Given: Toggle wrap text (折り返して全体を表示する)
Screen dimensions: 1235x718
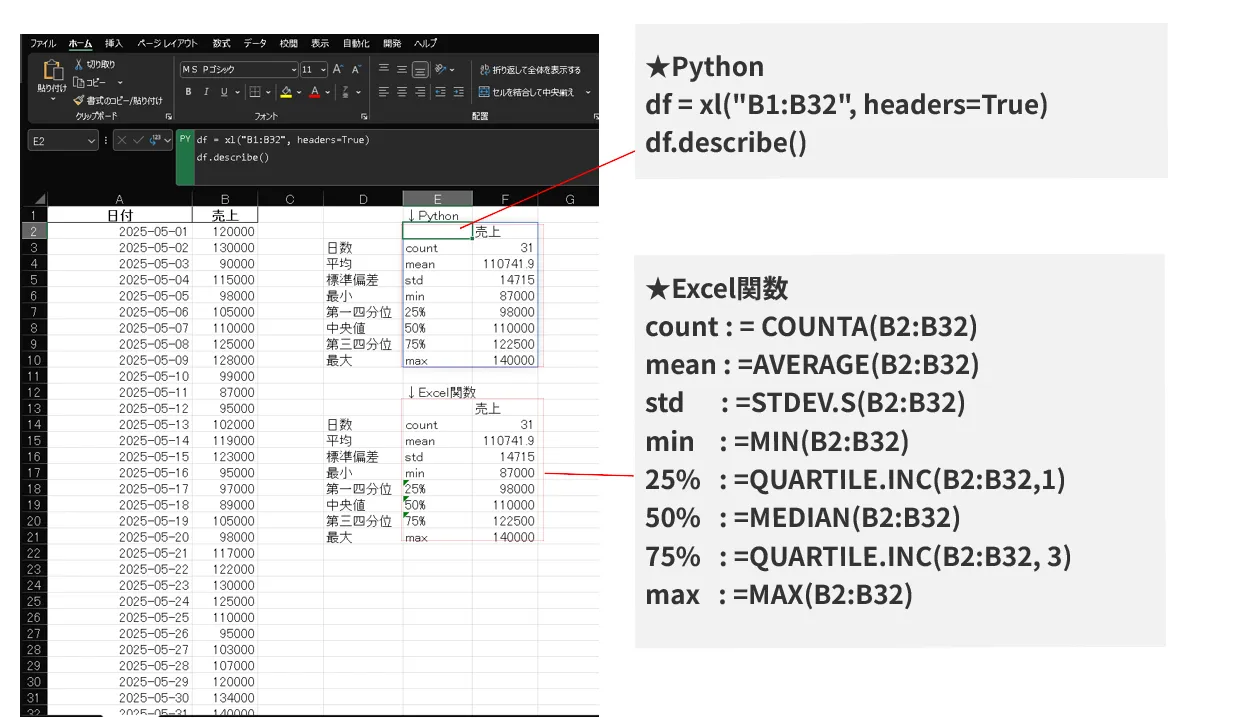Looking at the screenshot, I should point(529,70).
